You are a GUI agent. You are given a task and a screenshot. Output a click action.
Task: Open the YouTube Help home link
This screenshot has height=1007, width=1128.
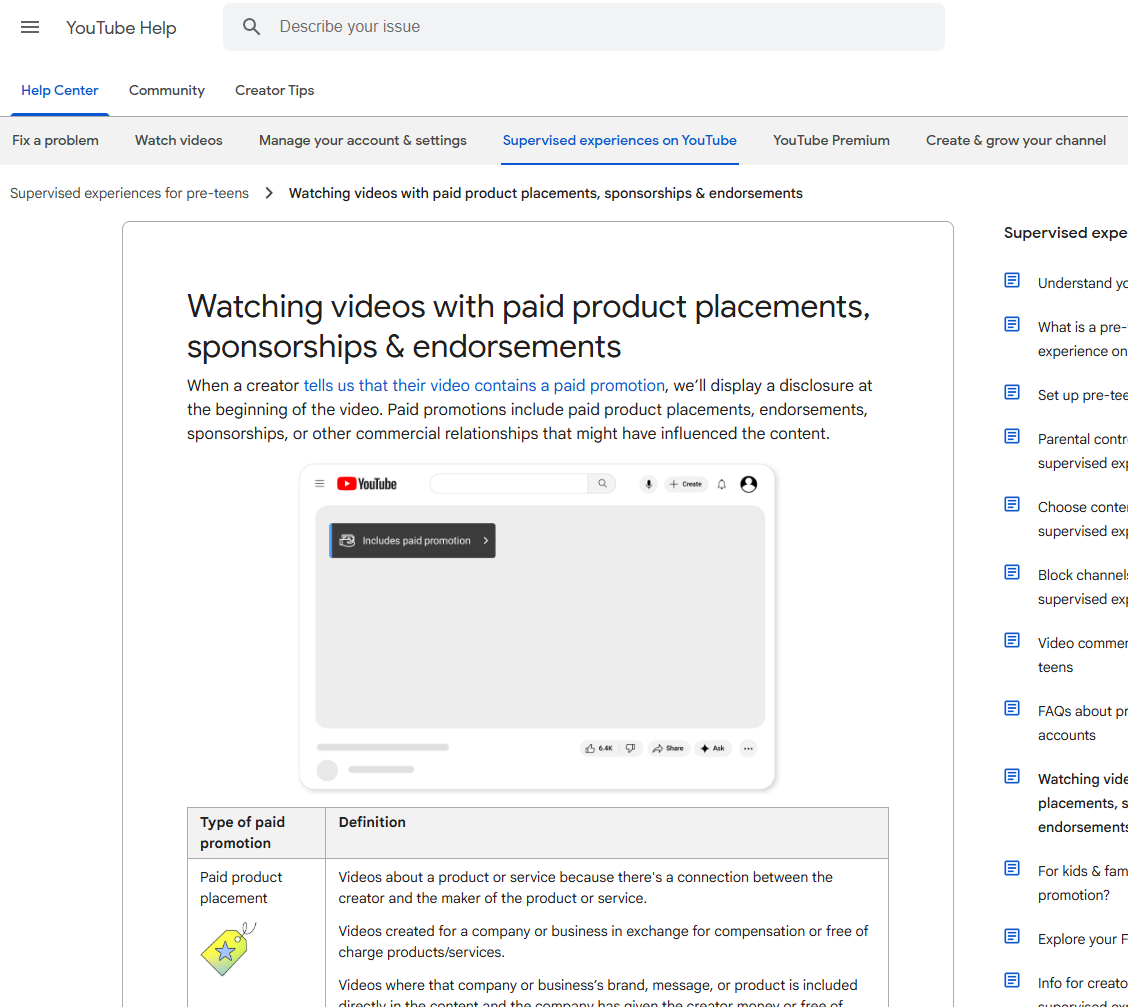click(x=121, y=27)
